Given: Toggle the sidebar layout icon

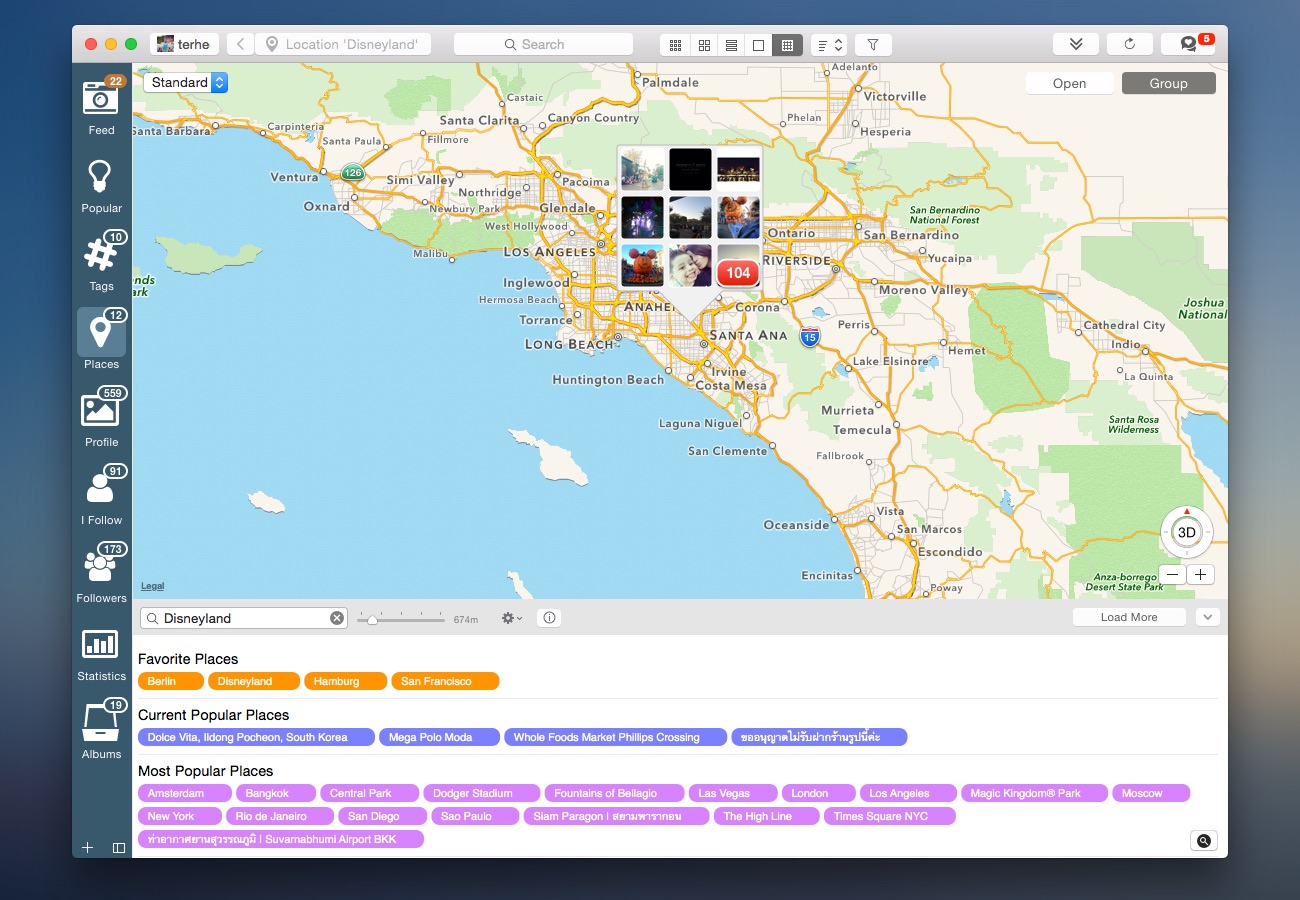Looking at the screenshot, I should click(x=119, y=847).
